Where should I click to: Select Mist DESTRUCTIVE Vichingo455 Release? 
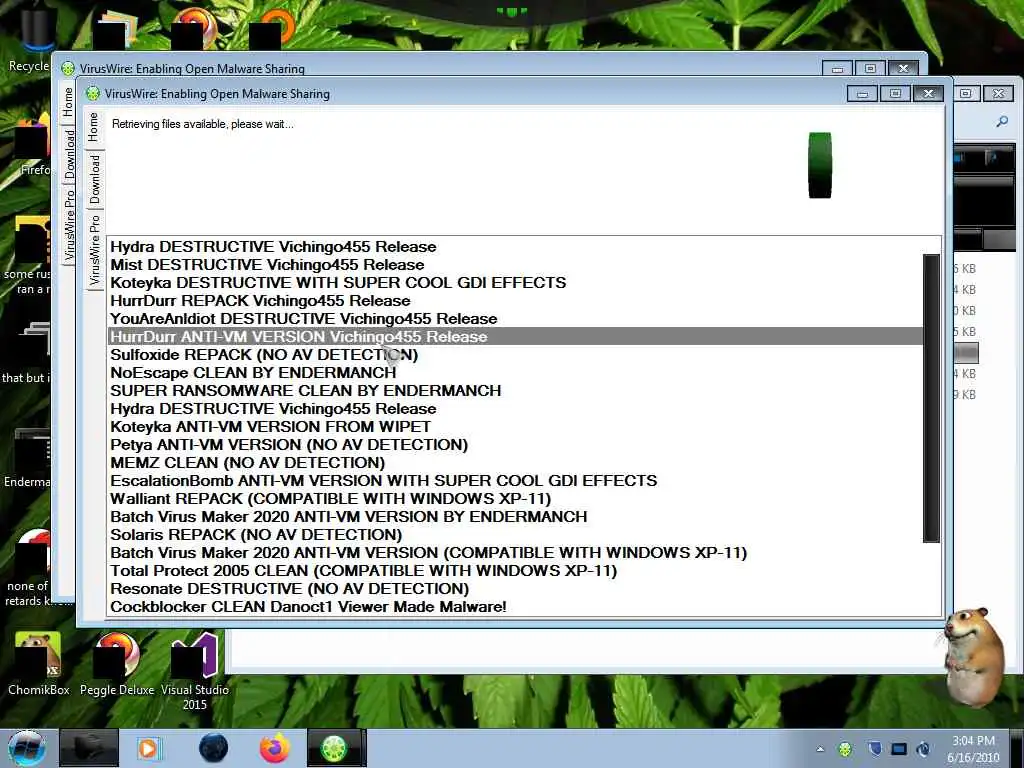[515, 264]
